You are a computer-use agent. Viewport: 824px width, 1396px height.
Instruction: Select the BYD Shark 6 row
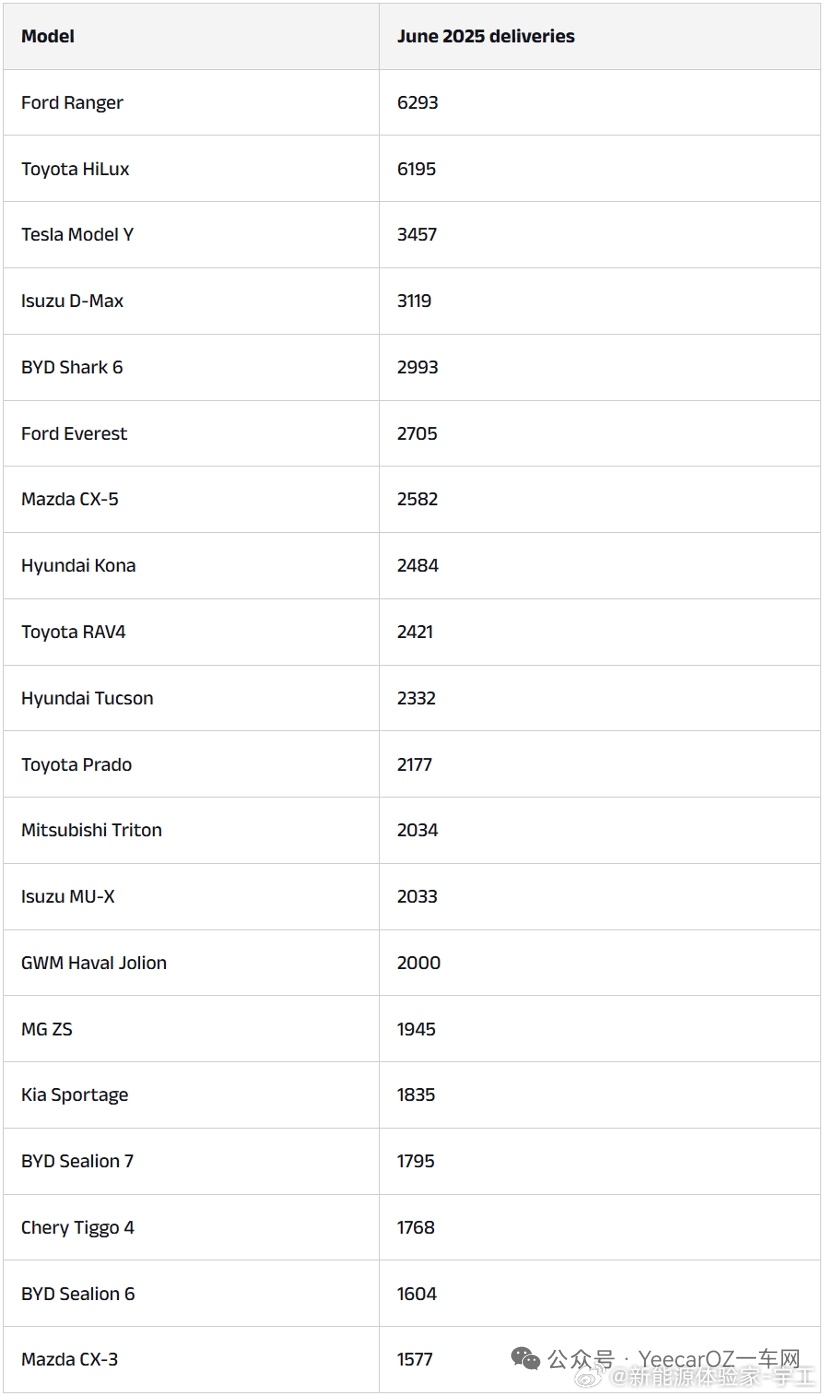(412, 367)
